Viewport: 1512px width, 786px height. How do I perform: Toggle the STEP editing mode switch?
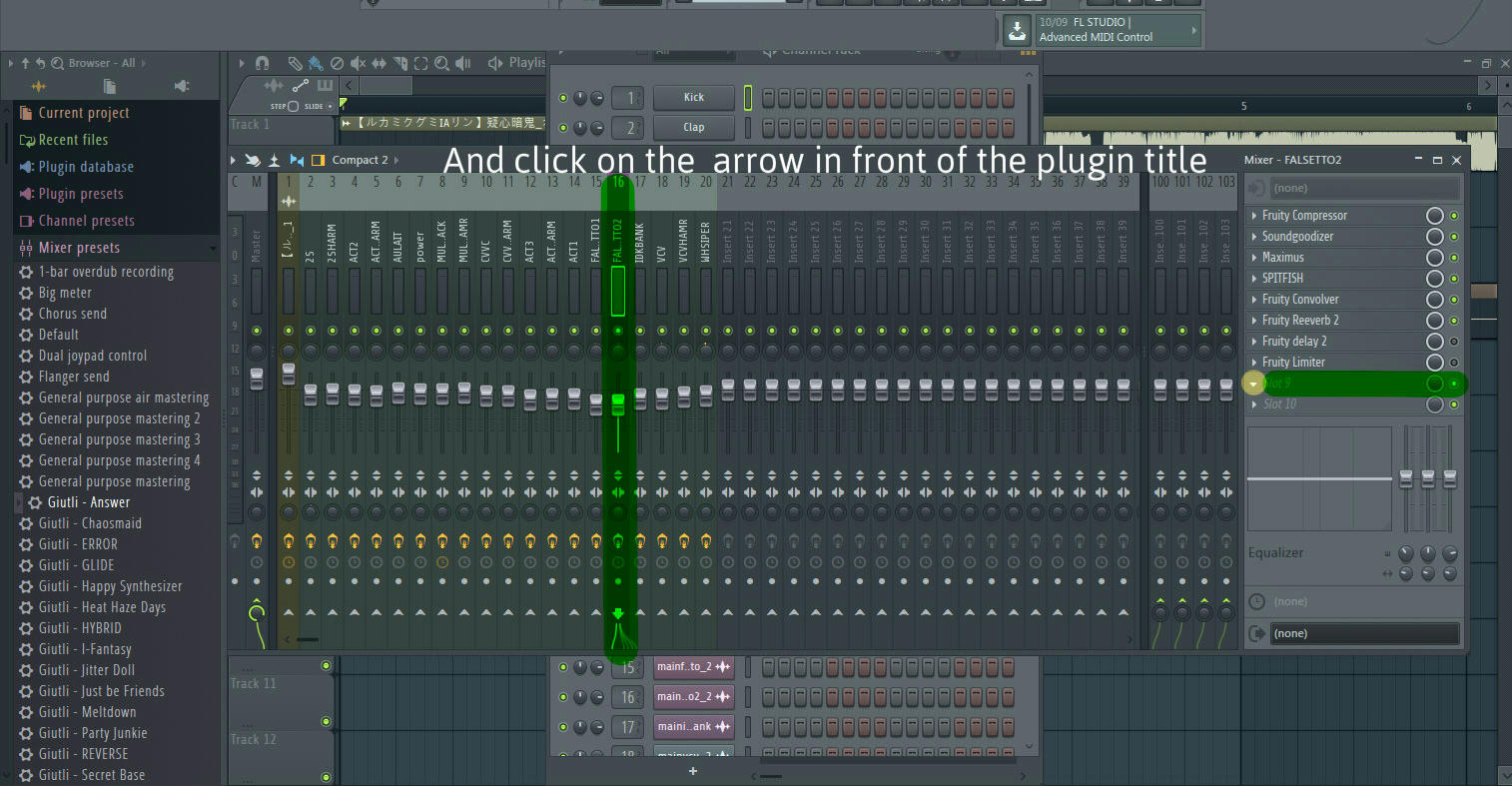coord(293,106)
